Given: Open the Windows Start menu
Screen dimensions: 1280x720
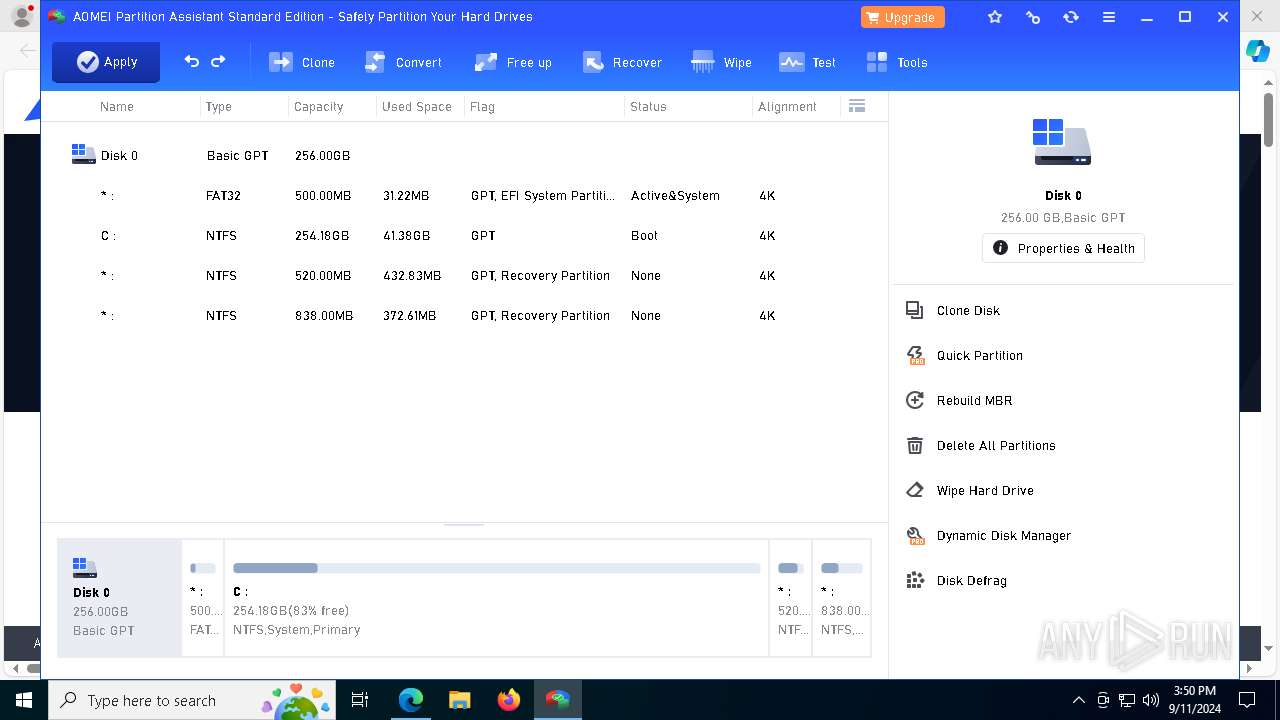Looking at the screenshot, I should [23, 700].
